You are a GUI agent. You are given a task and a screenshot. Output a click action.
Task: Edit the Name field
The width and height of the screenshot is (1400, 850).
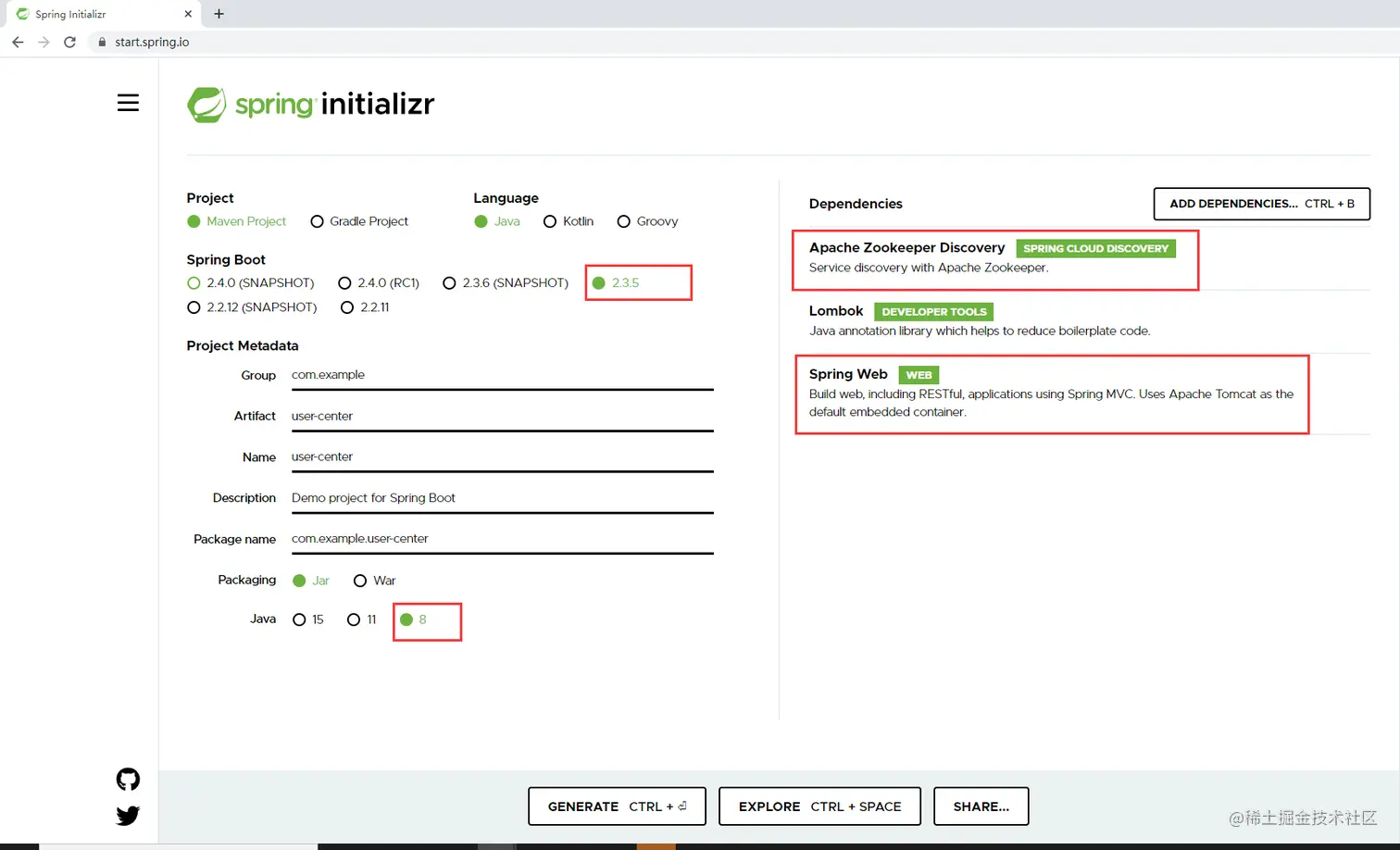point(503,456)
